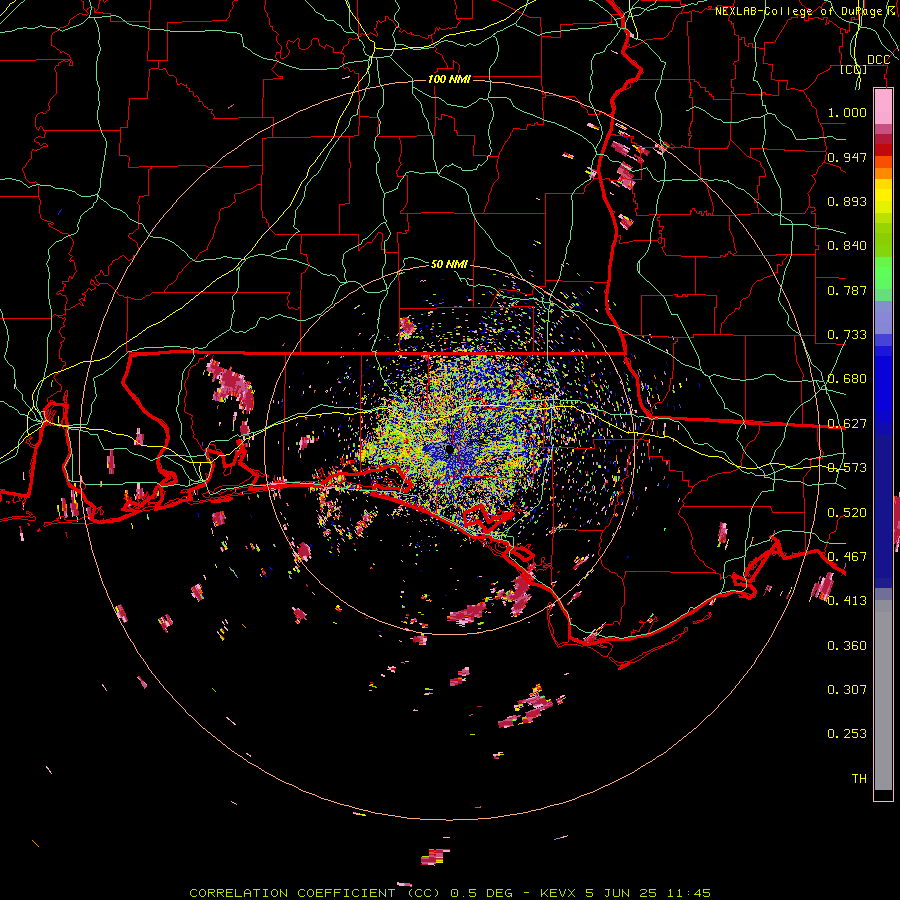Click the DCC product label
This screenshot has width=900, height=900.
click(x=878, y=60)
